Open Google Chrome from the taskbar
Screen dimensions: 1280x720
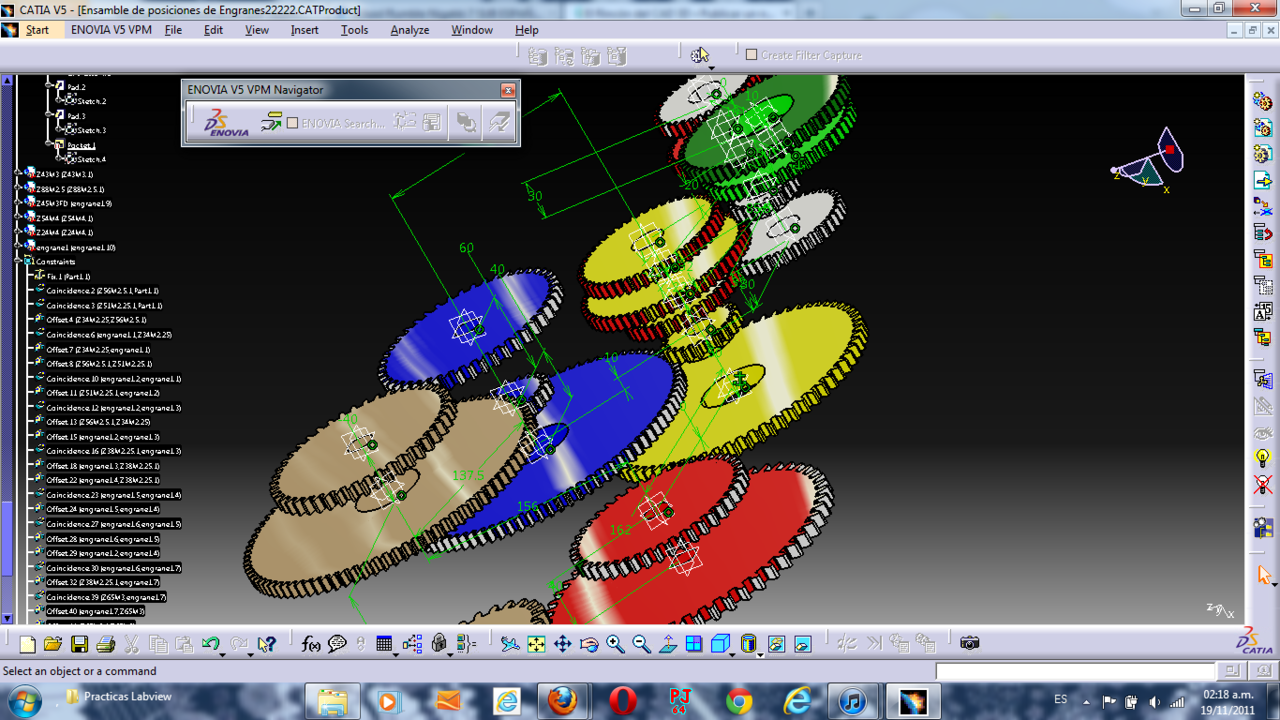pos(739,702)
